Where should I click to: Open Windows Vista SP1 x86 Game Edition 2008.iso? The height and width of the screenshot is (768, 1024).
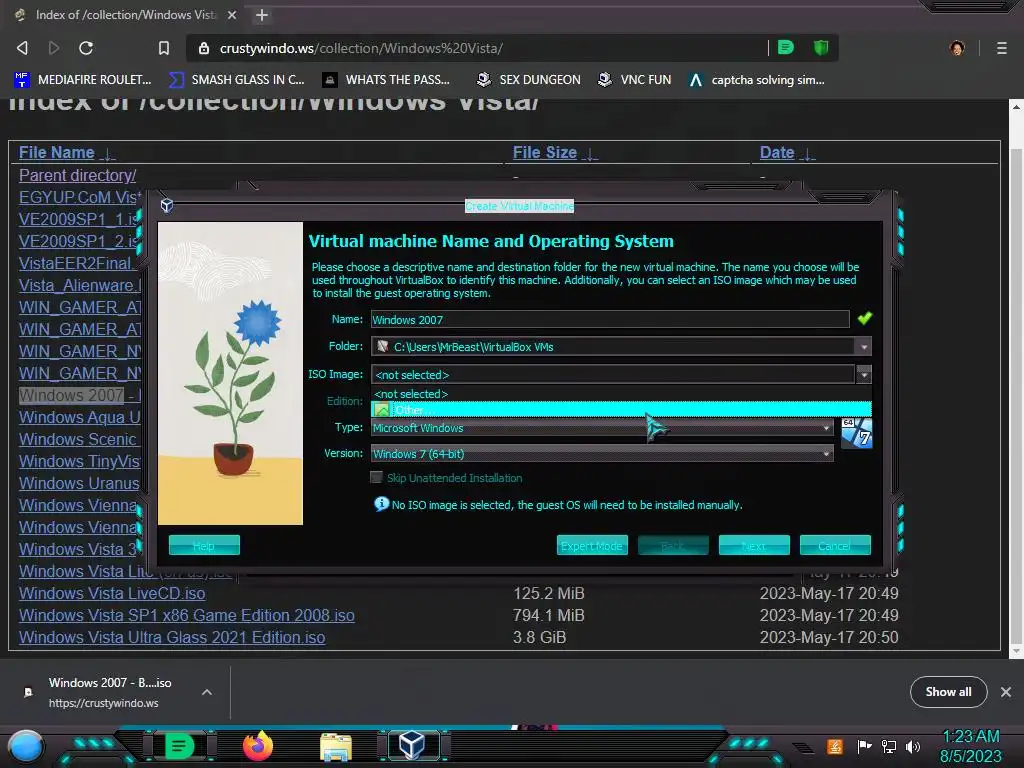click(x=187, y=616)
